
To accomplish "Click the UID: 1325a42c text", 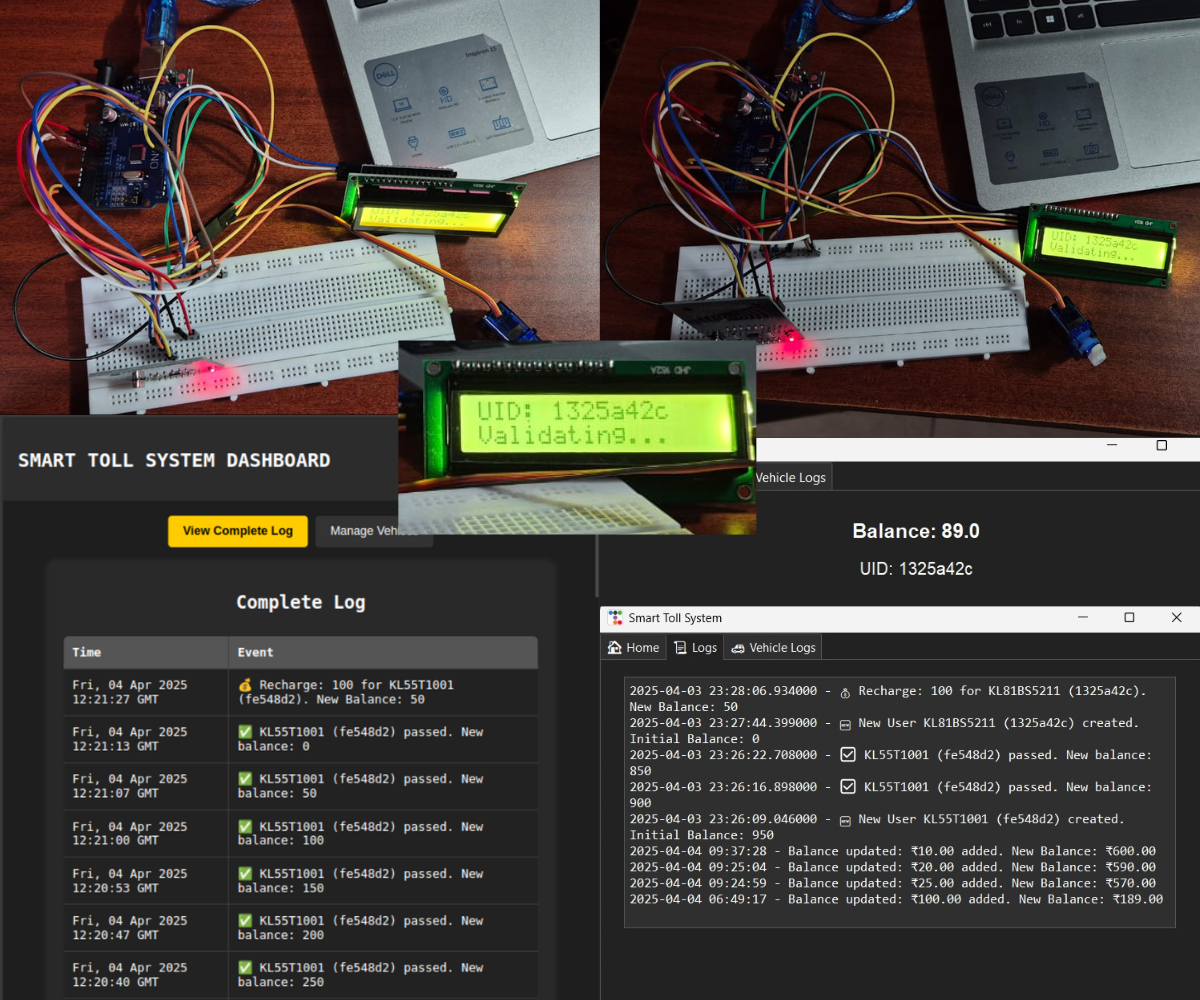I will (x=915, y=568).
